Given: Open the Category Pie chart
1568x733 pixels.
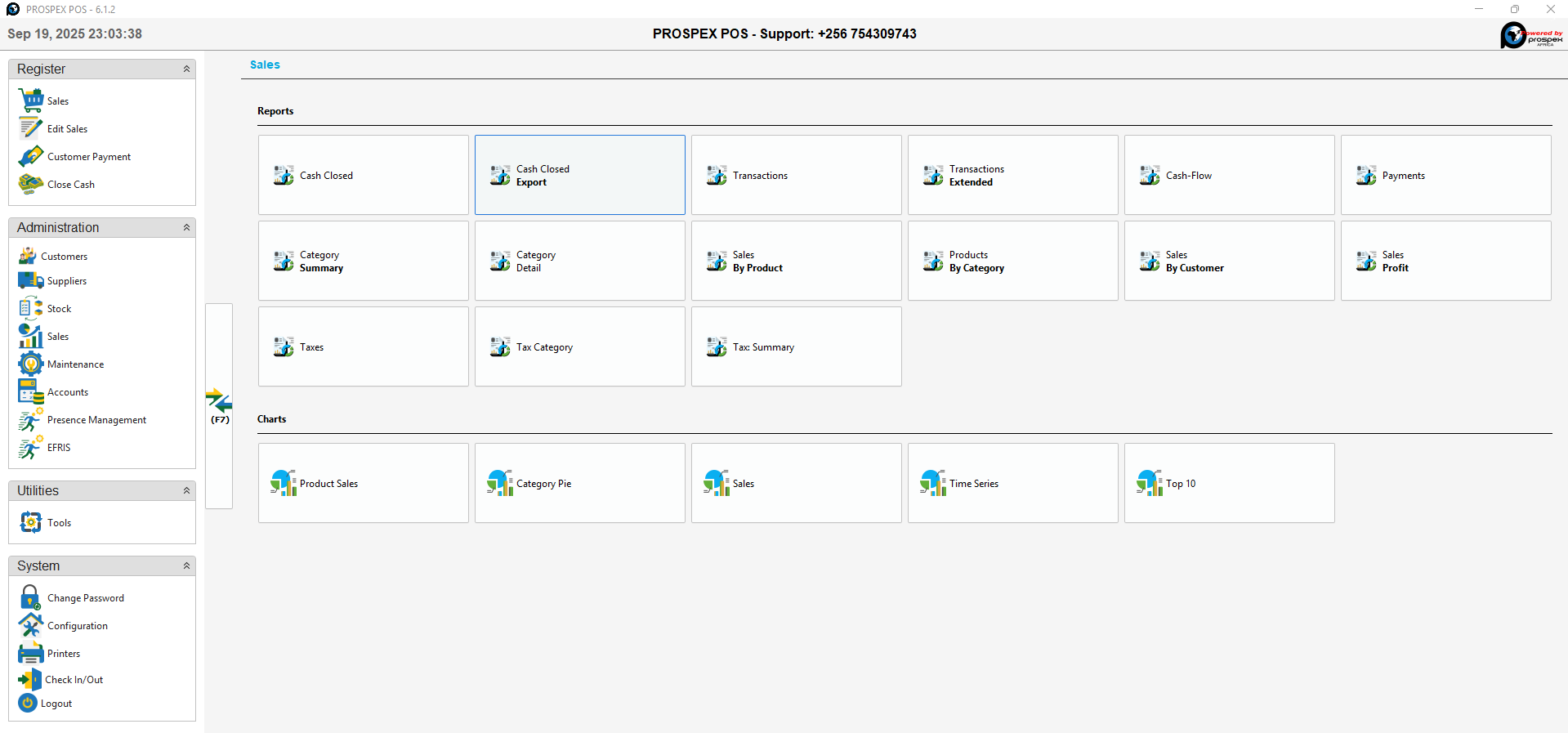Looking at the screenshot, I should pyautogui.click(x=579, y=484).
